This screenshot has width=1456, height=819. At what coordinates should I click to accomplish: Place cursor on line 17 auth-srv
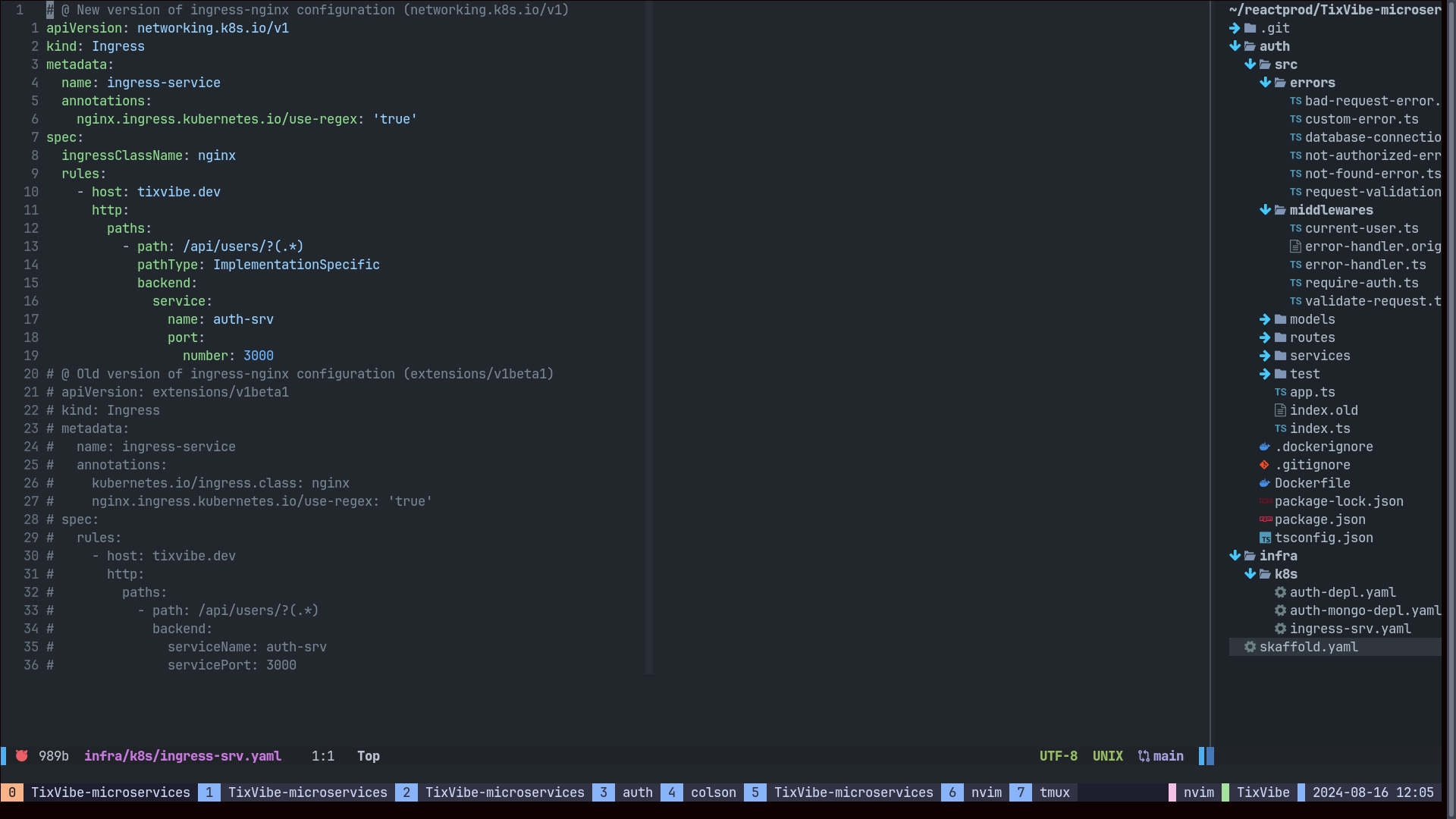point(243,319)
